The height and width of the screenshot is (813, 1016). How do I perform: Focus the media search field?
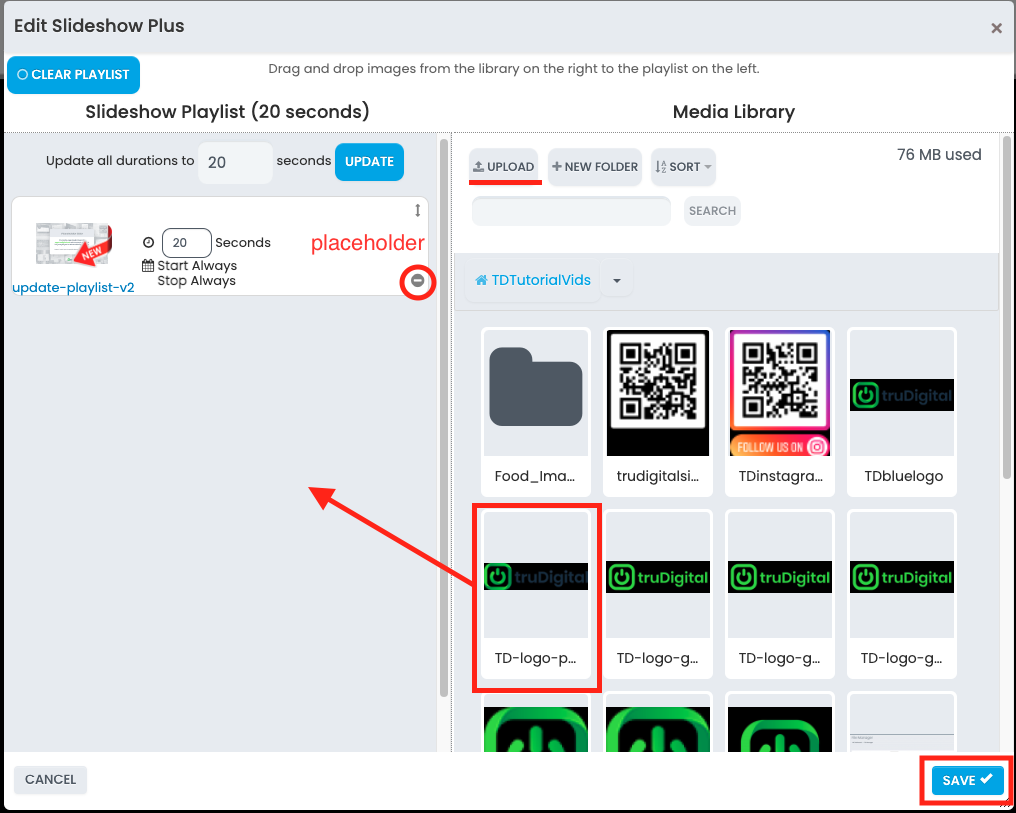(x=571, y=211)
